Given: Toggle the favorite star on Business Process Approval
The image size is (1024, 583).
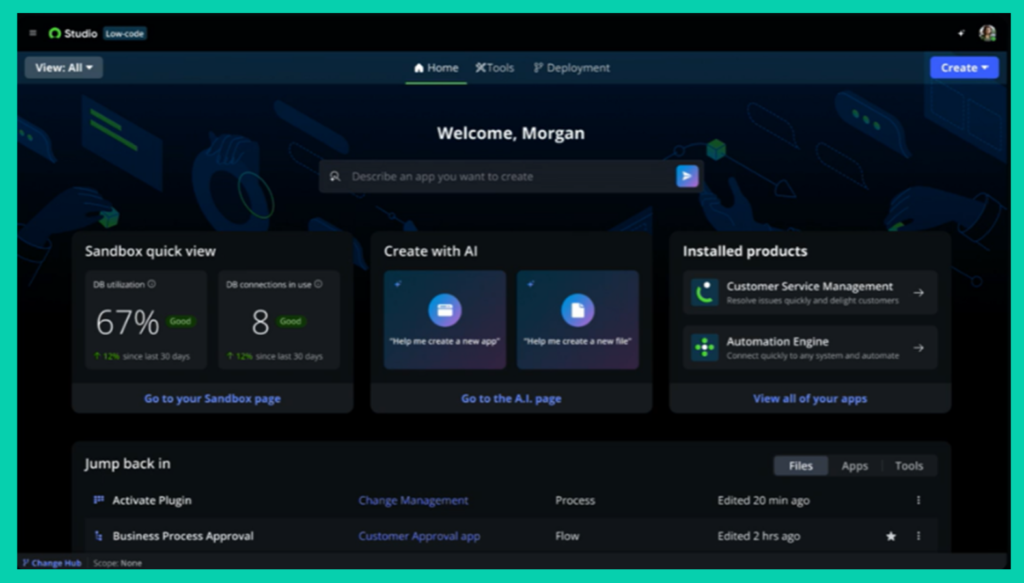Looking at the screenshot, I should tap(891, 536).
